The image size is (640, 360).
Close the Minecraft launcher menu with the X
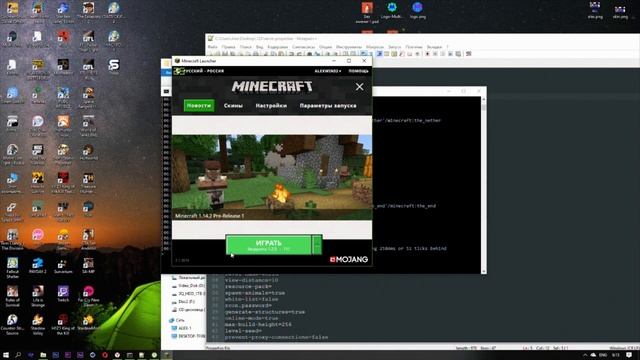click(x=359, y=87)
